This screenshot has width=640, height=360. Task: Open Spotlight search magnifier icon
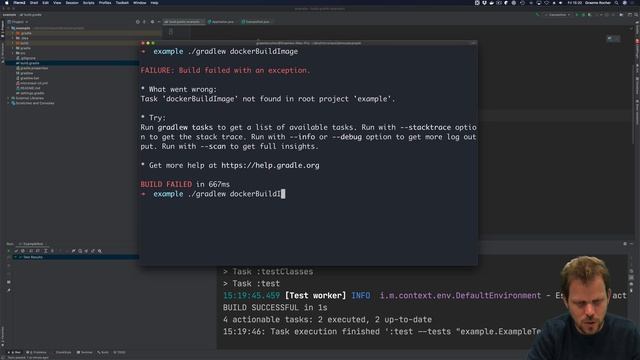point(616,3)
